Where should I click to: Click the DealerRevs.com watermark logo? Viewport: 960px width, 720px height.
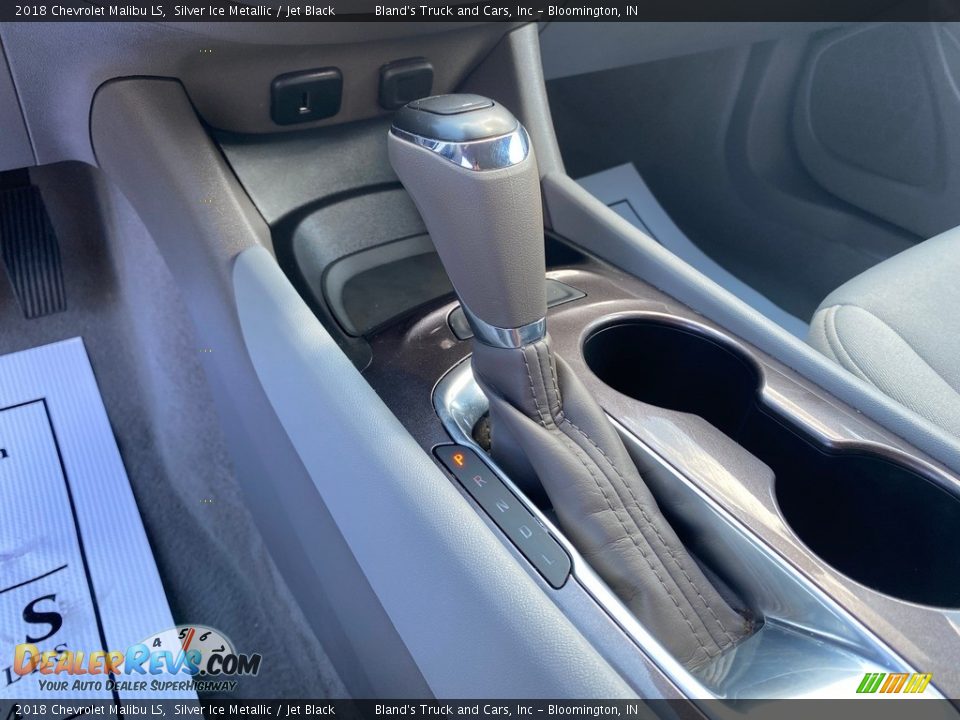137,658
